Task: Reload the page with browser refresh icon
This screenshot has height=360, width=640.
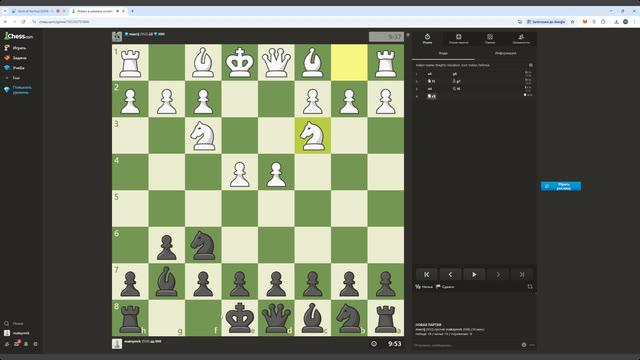Action: tap(23, 22)
